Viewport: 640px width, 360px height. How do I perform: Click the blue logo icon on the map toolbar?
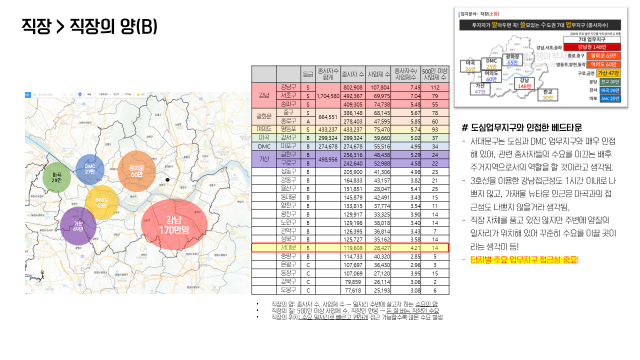pos(28,95)
